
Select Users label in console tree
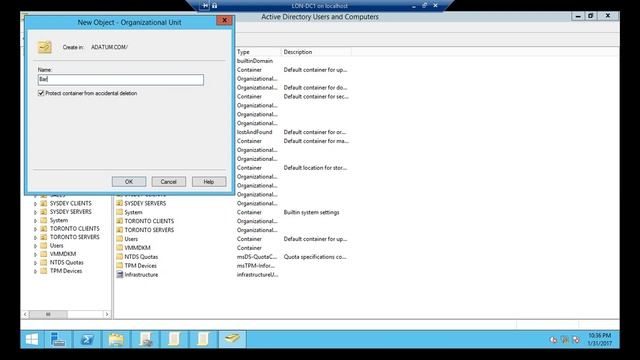coord(56,245)
